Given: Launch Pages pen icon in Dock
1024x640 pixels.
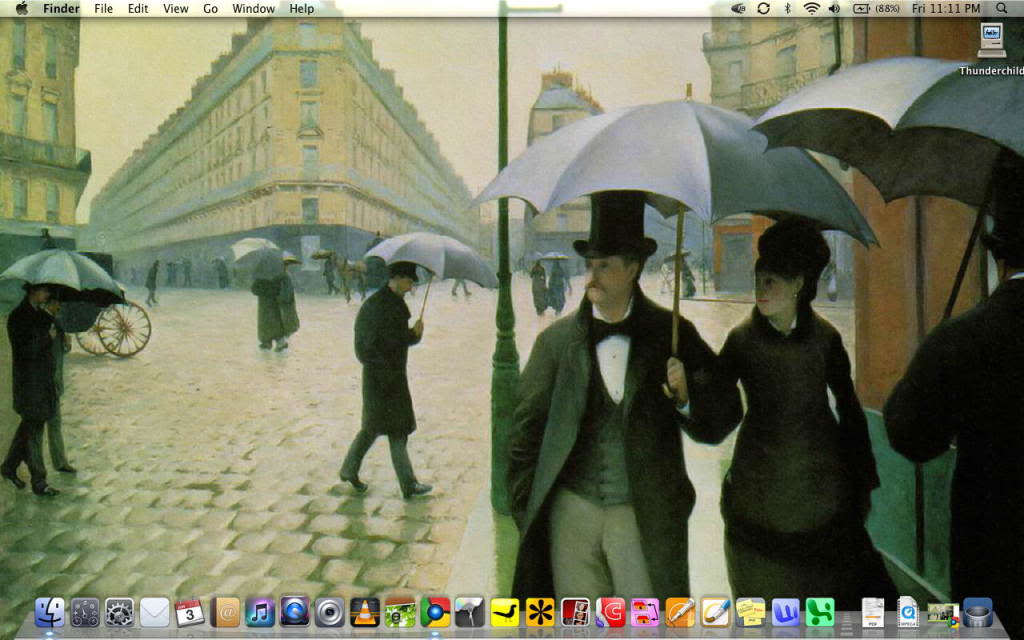Looking at the screenshot, I should [680, 613].
